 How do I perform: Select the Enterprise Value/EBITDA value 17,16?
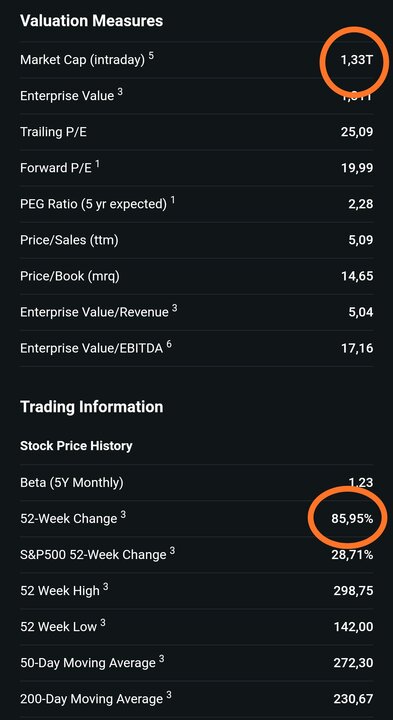tap(357, 348)
